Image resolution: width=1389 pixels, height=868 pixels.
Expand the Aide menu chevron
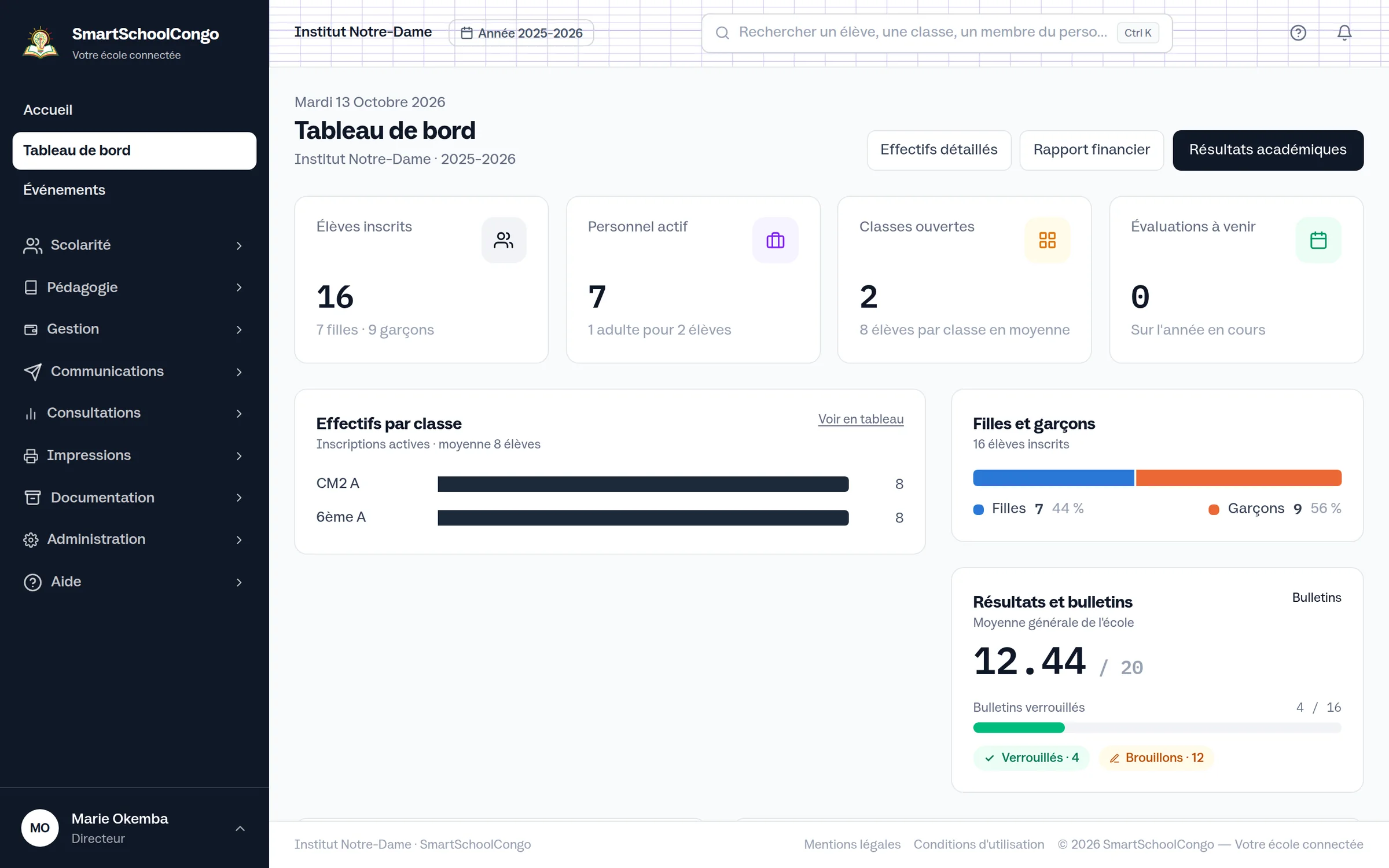[239, 582]
